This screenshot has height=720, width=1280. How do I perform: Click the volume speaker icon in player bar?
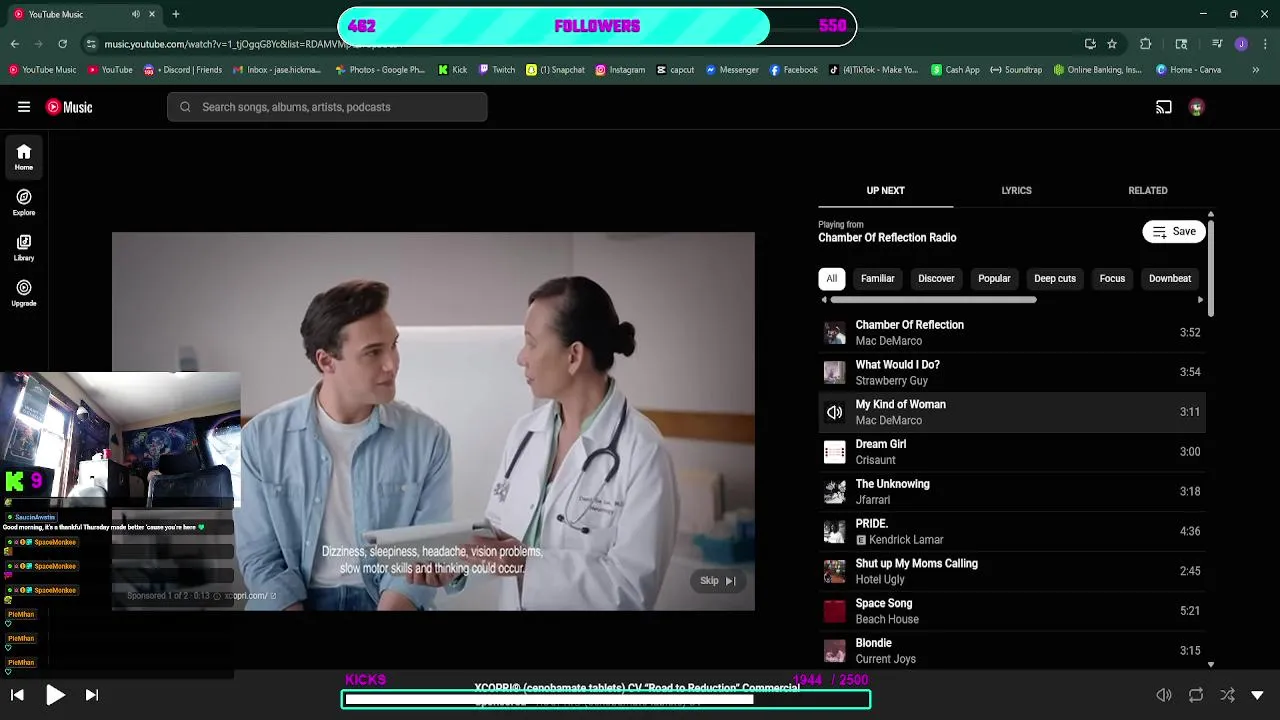tap(1164, 695)
